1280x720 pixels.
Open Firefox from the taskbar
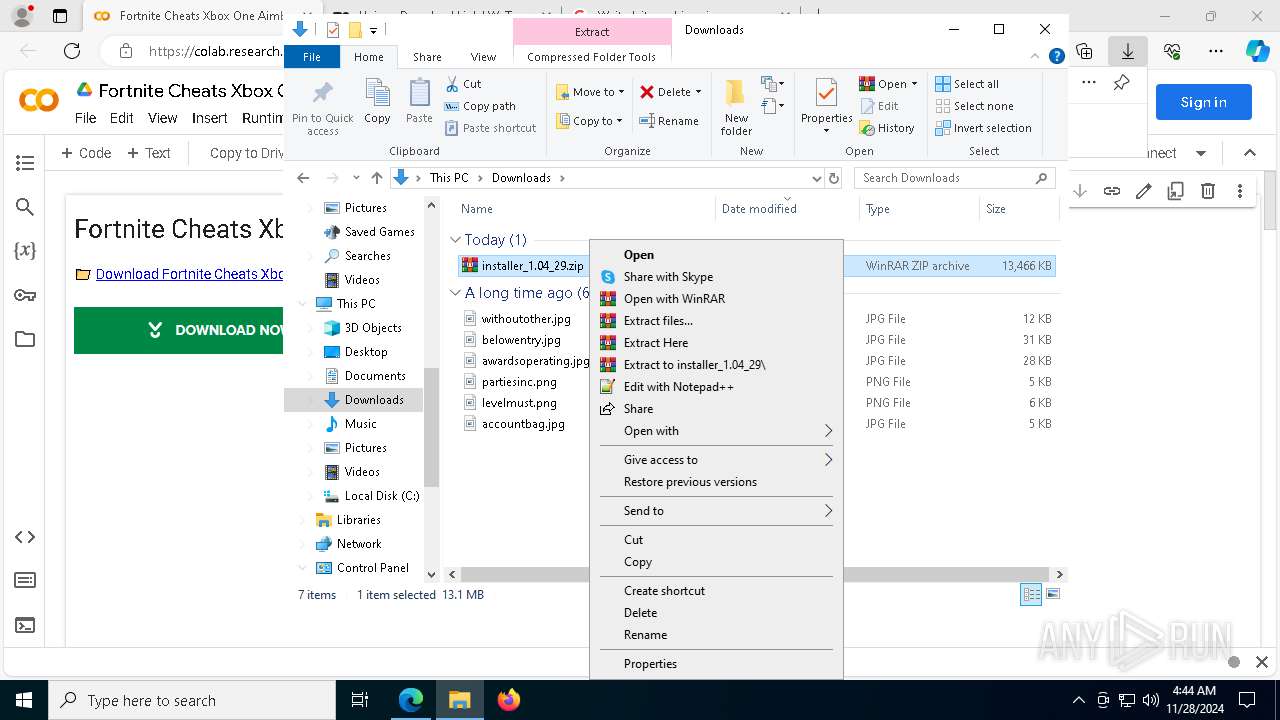click(509, 700)
